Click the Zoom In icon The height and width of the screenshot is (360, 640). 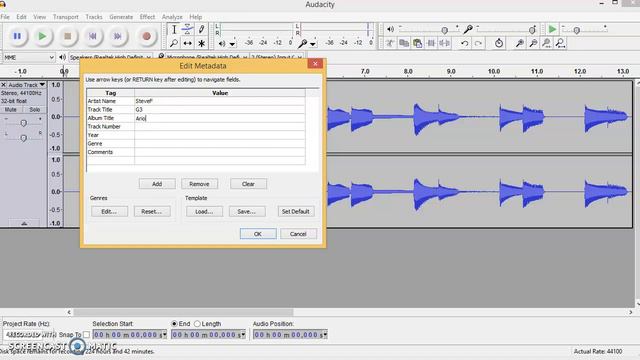pyautogui.click(x=520, y=43)
